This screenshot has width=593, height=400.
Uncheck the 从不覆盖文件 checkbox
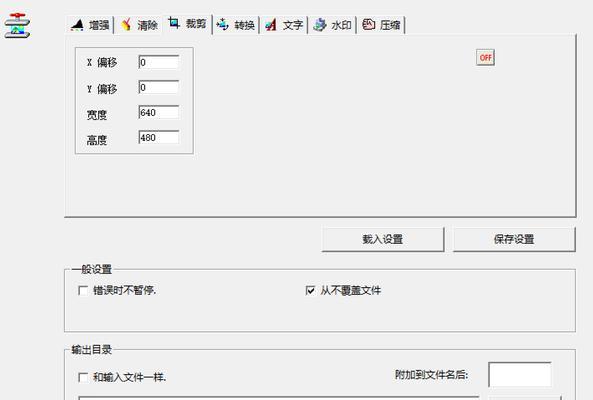310,290
